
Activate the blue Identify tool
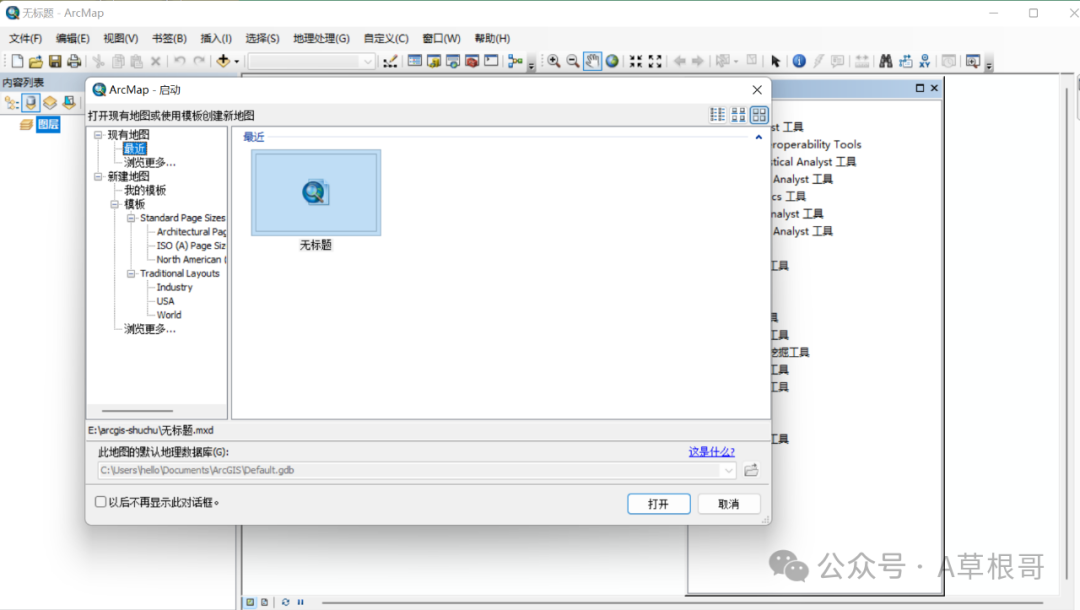[x=799, y=61]
